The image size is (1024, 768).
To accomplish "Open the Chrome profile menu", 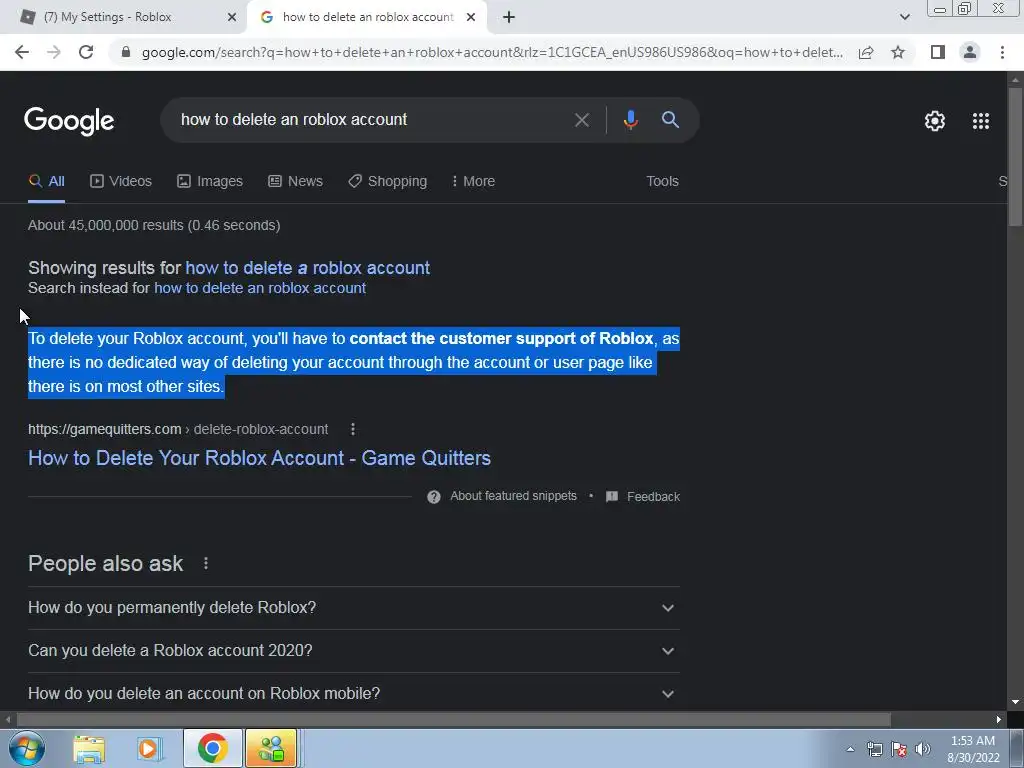I will [970, 52].
